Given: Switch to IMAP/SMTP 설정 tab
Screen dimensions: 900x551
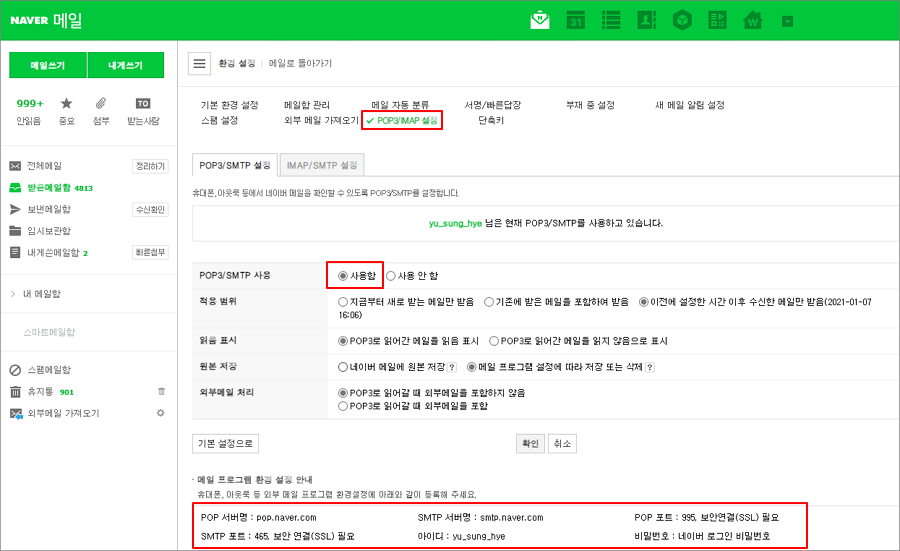Looking at the screenshot, I should click(321, 165).
